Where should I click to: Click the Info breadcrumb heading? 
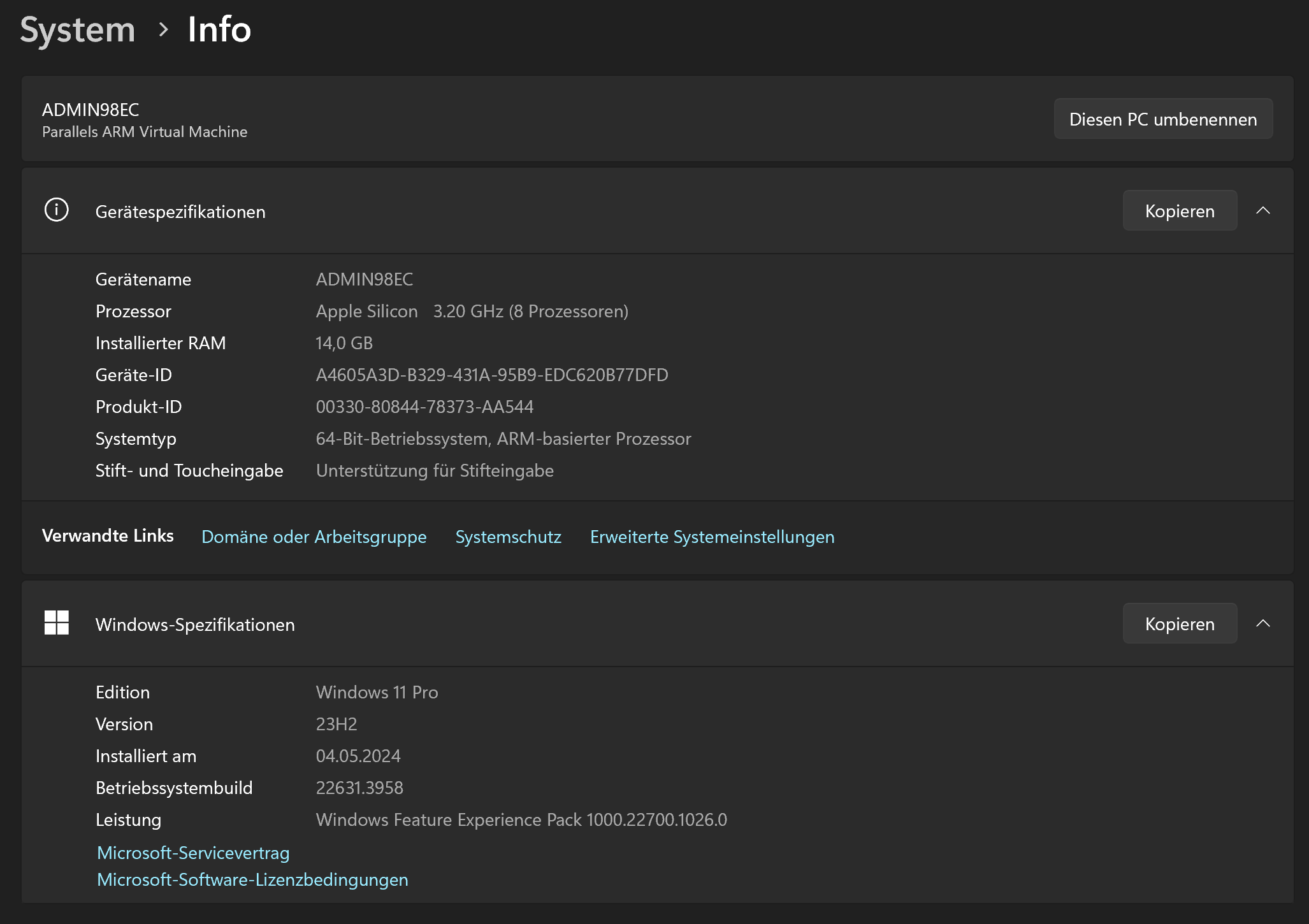[219, 29]
